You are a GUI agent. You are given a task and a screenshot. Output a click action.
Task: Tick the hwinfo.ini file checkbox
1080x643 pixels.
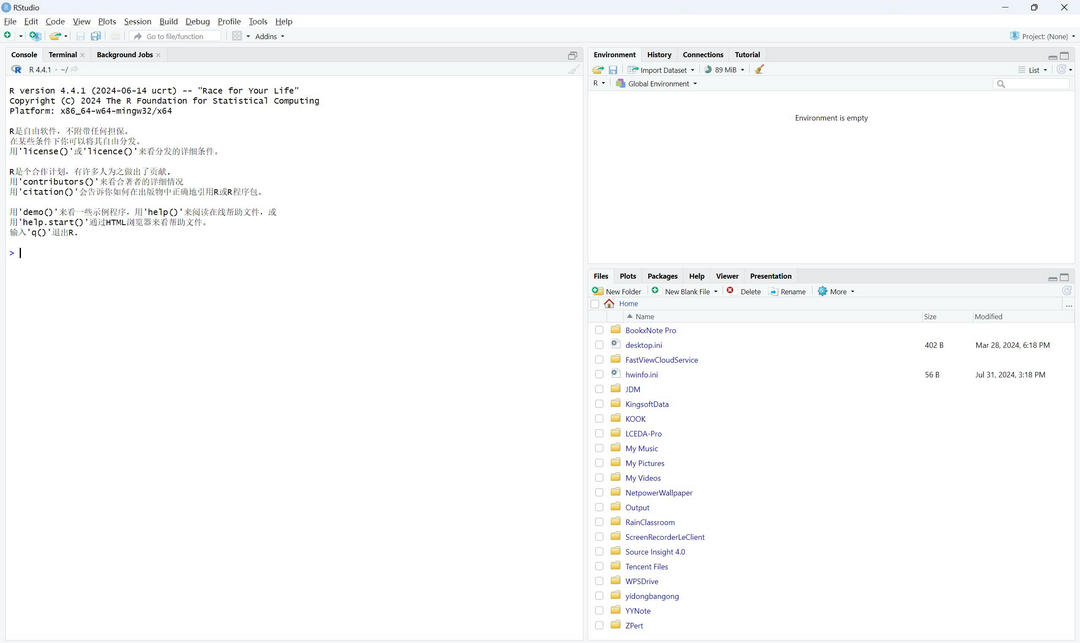click(x=600, y=374)
